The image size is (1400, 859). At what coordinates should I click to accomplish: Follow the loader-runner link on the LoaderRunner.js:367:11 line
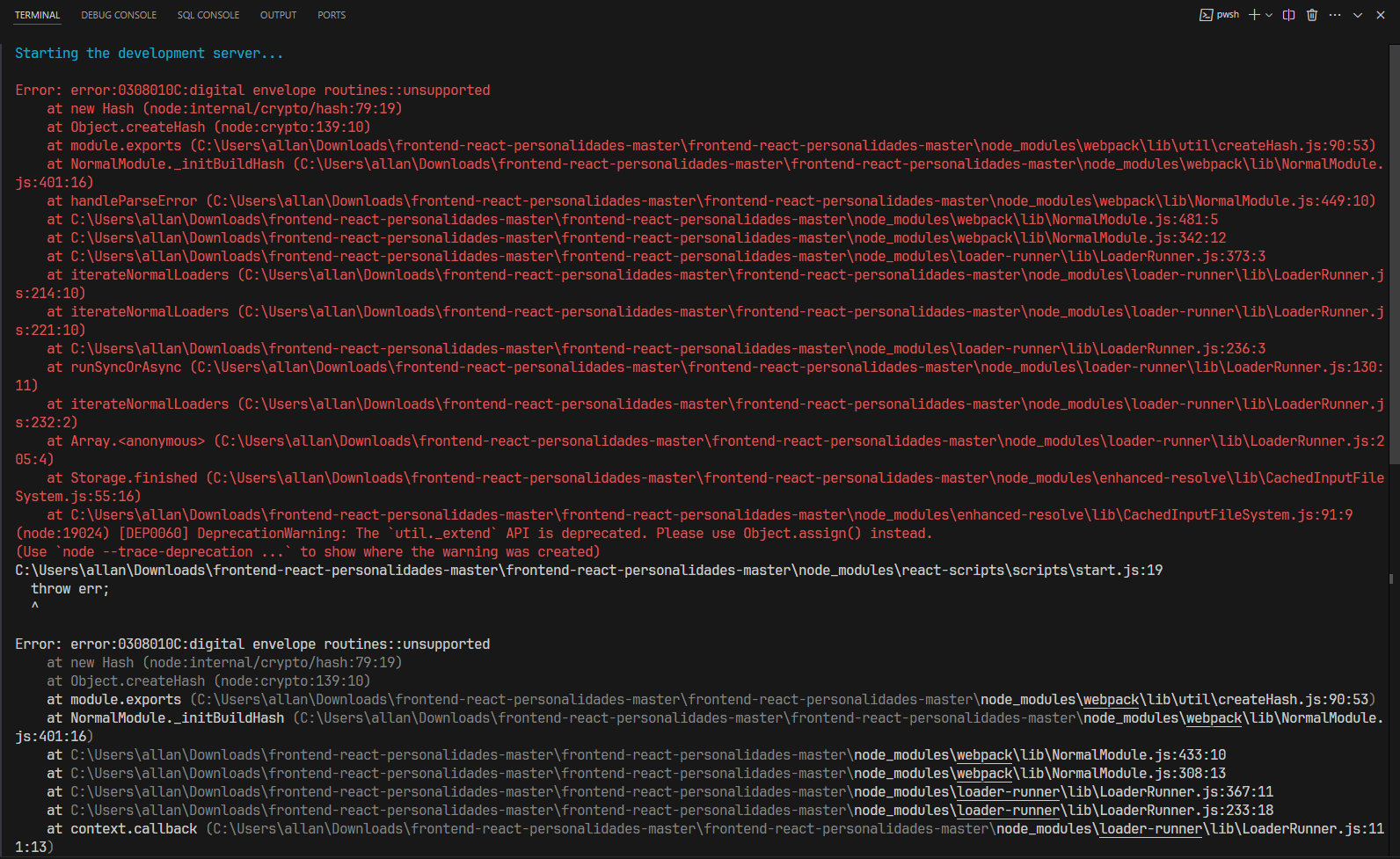click(x=1008, y=792)
